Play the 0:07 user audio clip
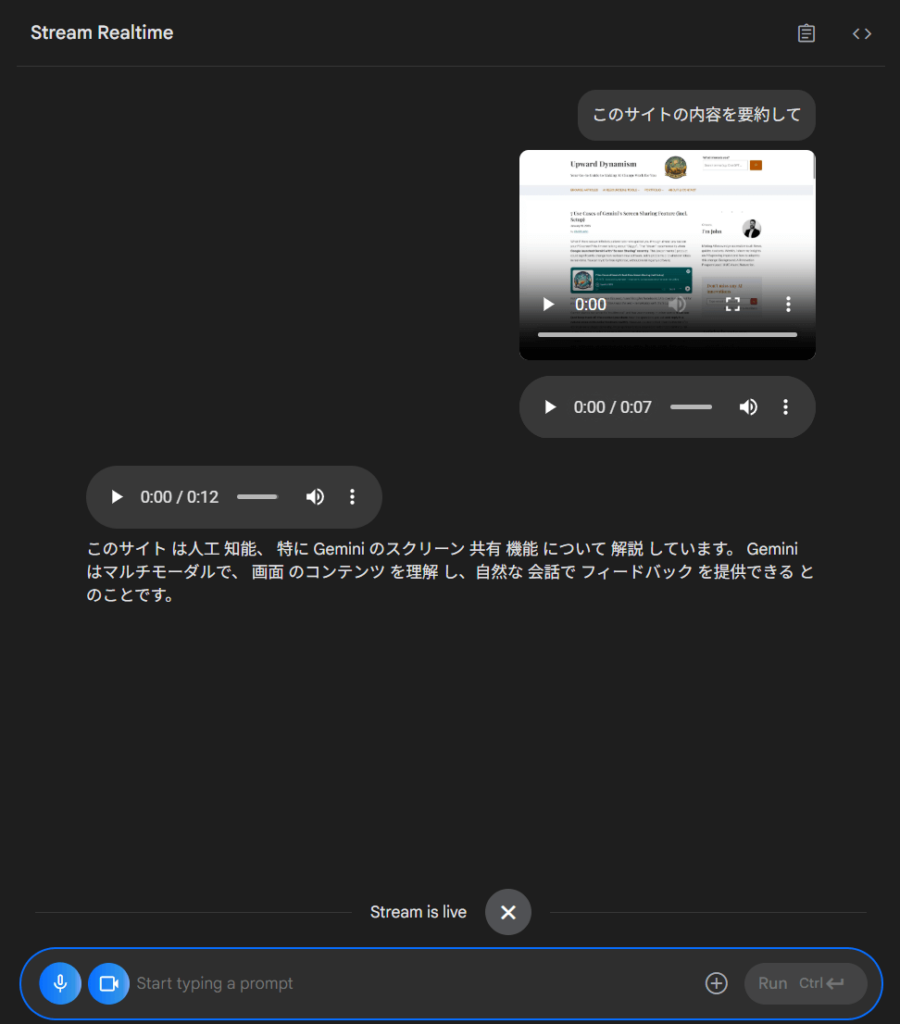900x1024 pixels. [x=549, y=407]
